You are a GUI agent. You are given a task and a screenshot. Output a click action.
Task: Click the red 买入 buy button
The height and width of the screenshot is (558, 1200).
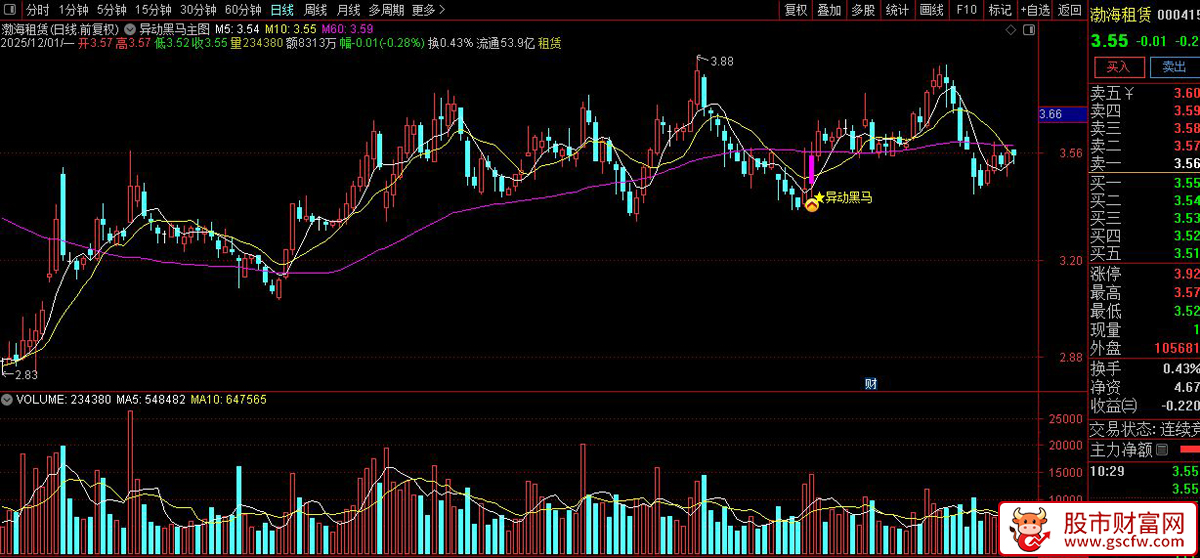point(1118,67)
